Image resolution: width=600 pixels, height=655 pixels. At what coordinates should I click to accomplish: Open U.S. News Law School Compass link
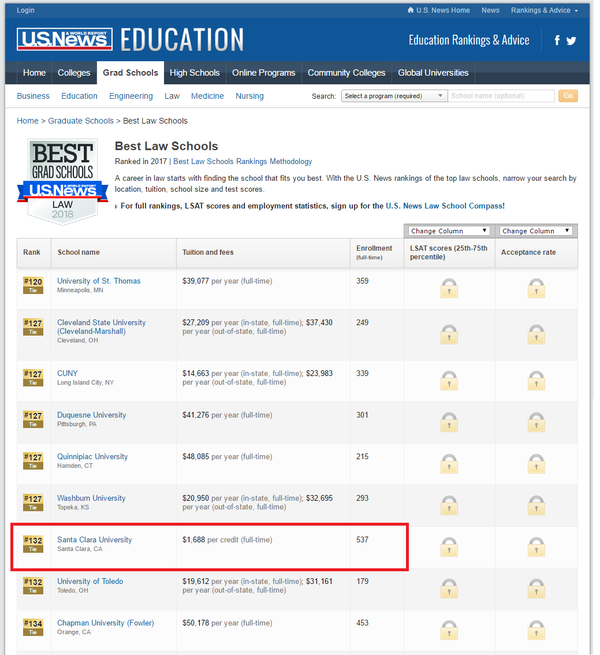tap(444, 206)
